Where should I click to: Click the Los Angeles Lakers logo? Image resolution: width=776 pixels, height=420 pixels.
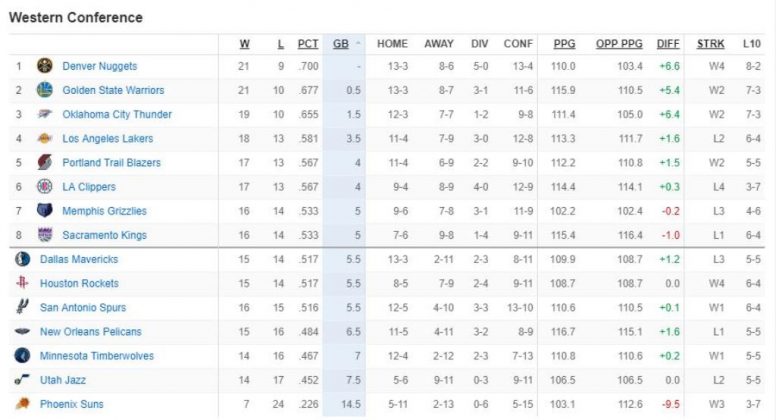point(44,138)
